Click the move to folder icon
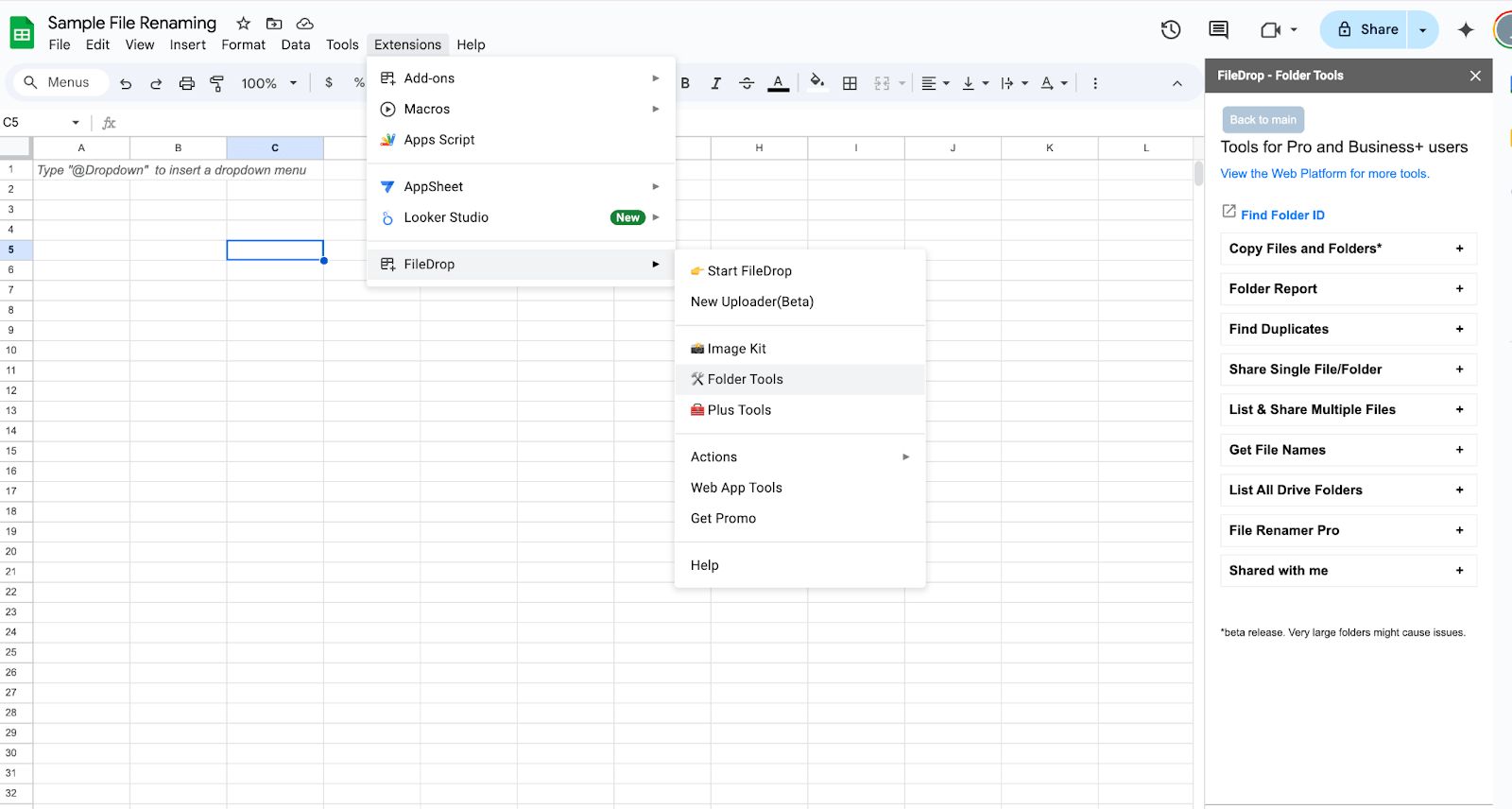Image resolution: width=1512 pixels, height=809 pixels. click(274, 24)
